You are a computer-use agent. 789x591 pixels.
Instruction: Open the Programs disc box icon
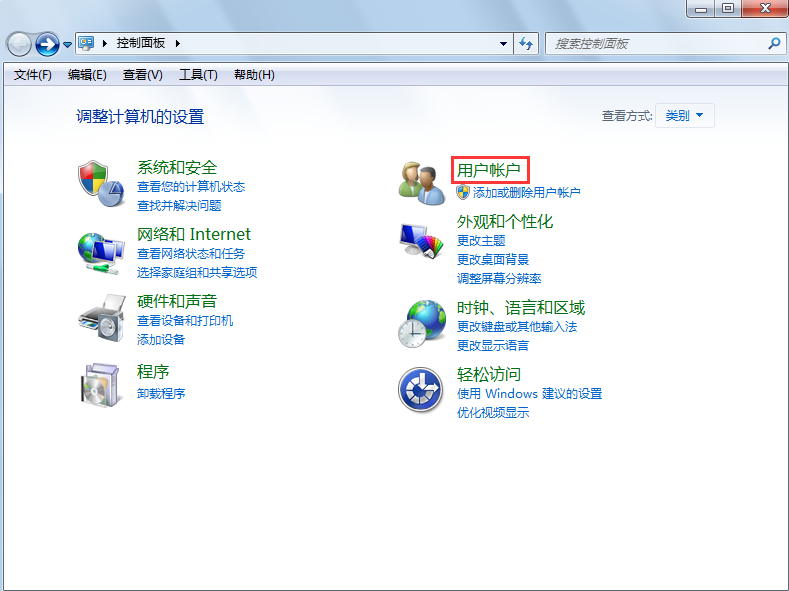[101, 385]
